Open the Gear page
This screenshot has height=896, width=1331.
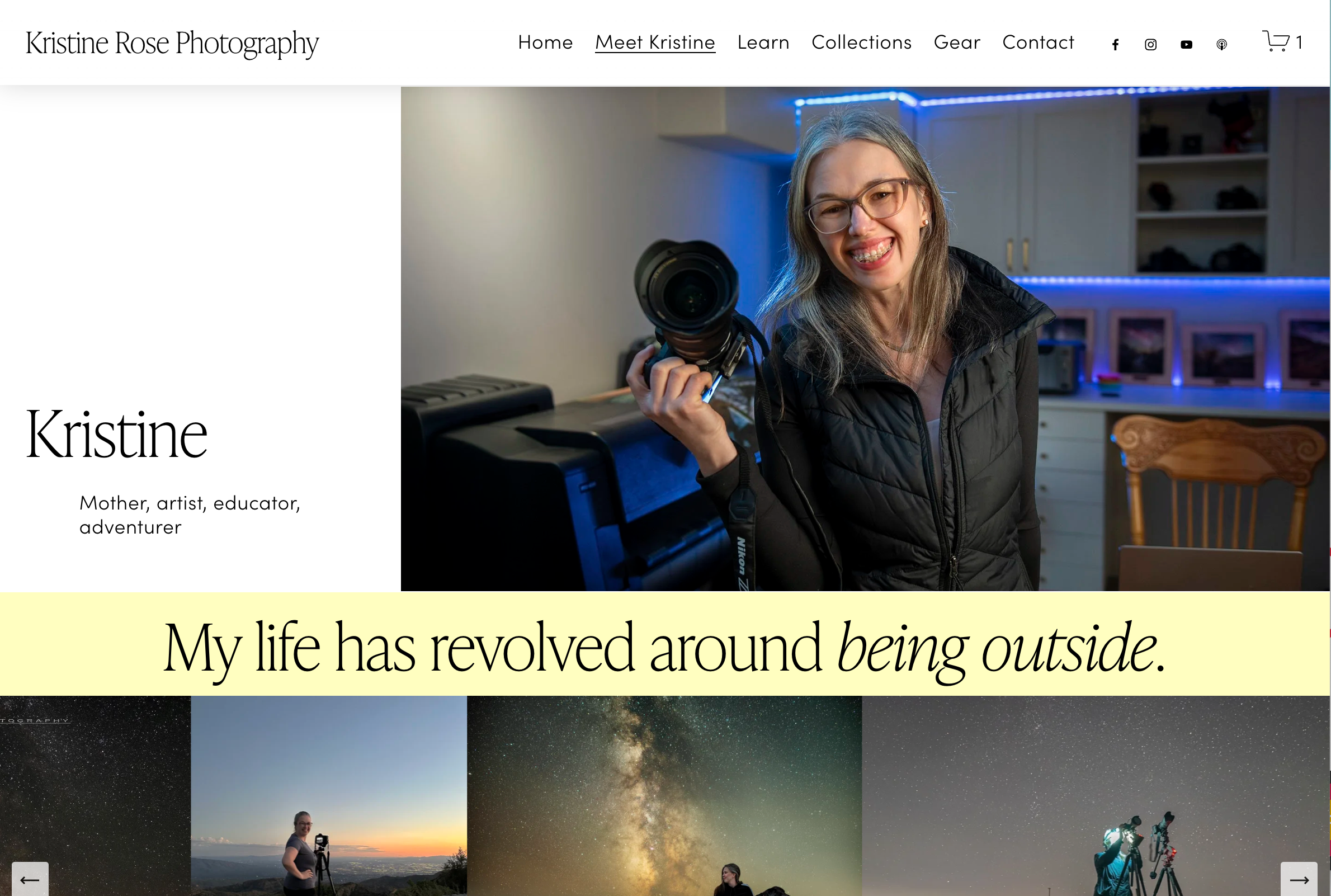[x=957, y=43]
